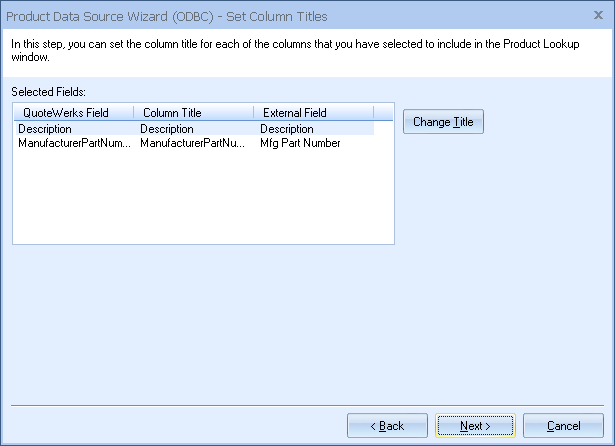Select ManufacturerPartNumber row in QuoteWerks Field column
The width and height of the screenshot is (615, 446).
[74, 143]
